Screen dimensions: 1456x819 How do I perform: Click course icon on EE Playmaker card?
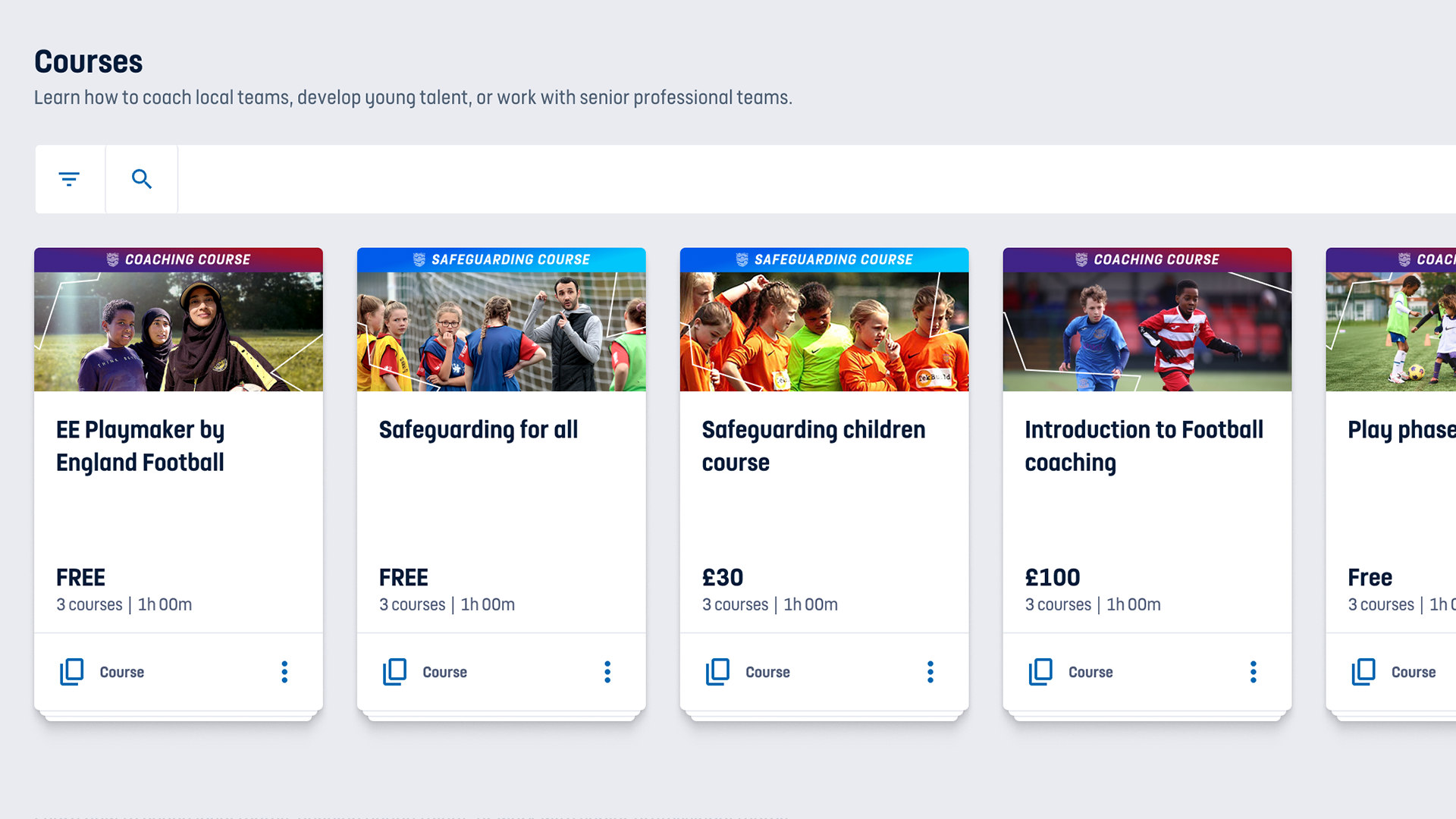[x=72, y=672]
